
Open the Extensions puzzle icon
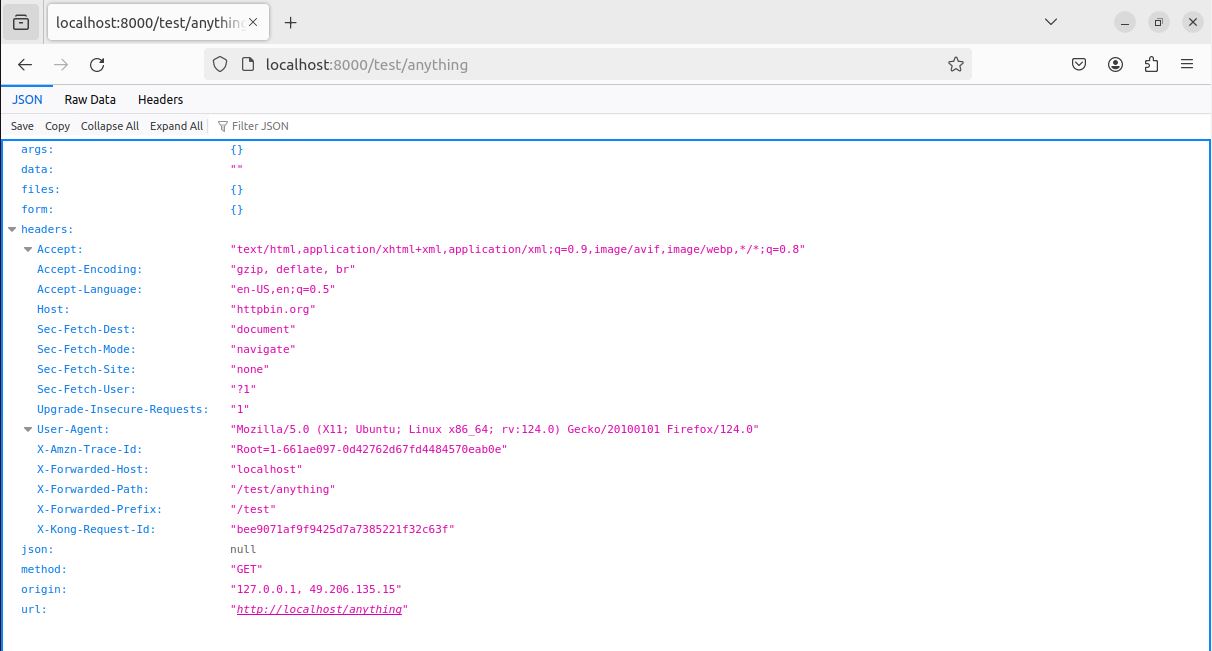pyautogui.click(x=1151, y=64)
